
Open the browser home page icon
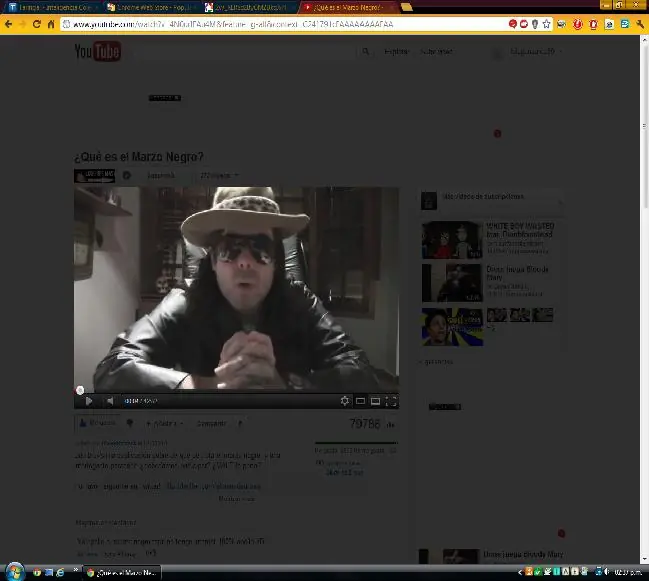click(51, 24)
